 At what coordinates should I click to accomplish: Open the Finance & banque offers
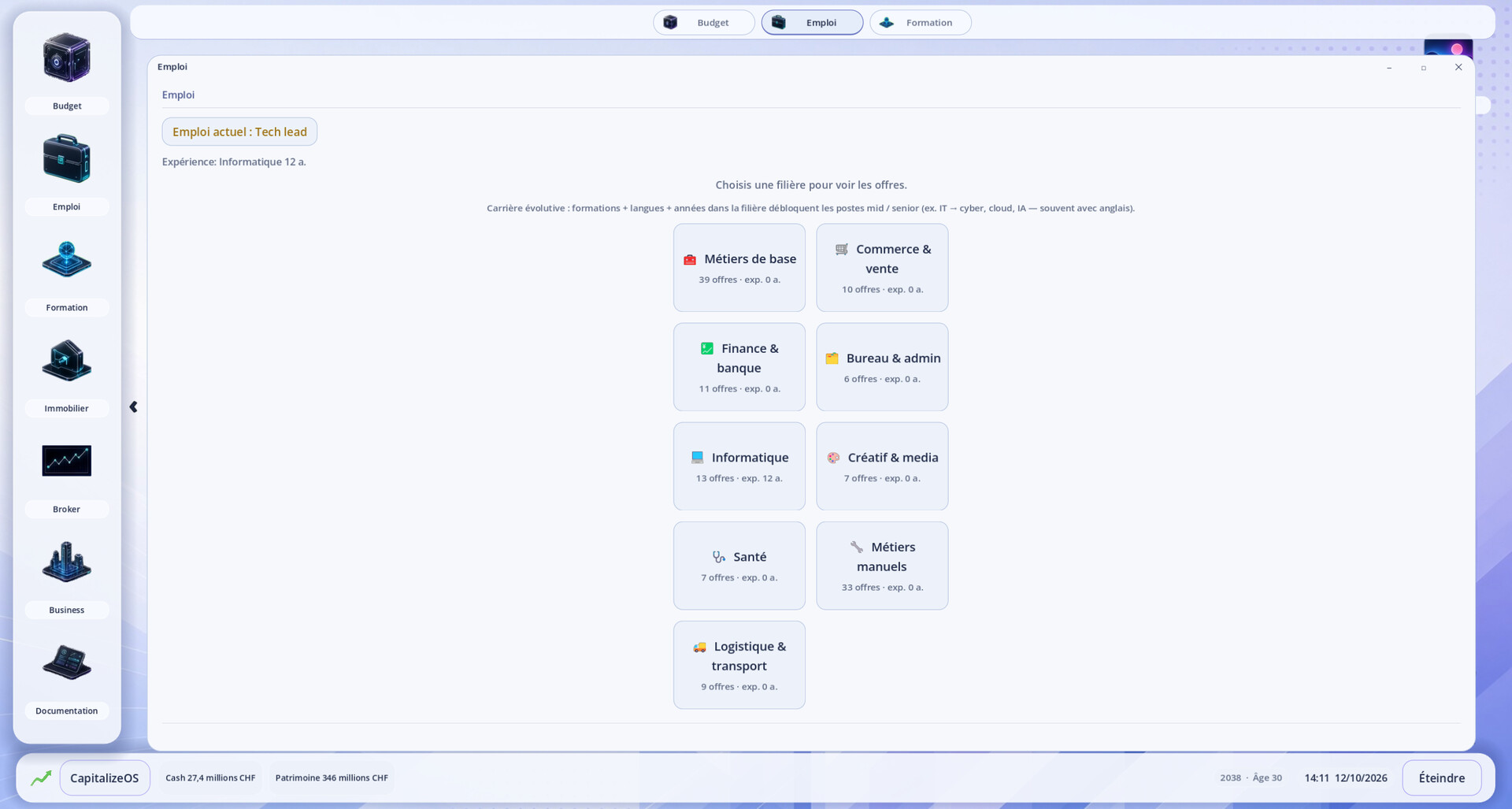click(739, 367)
